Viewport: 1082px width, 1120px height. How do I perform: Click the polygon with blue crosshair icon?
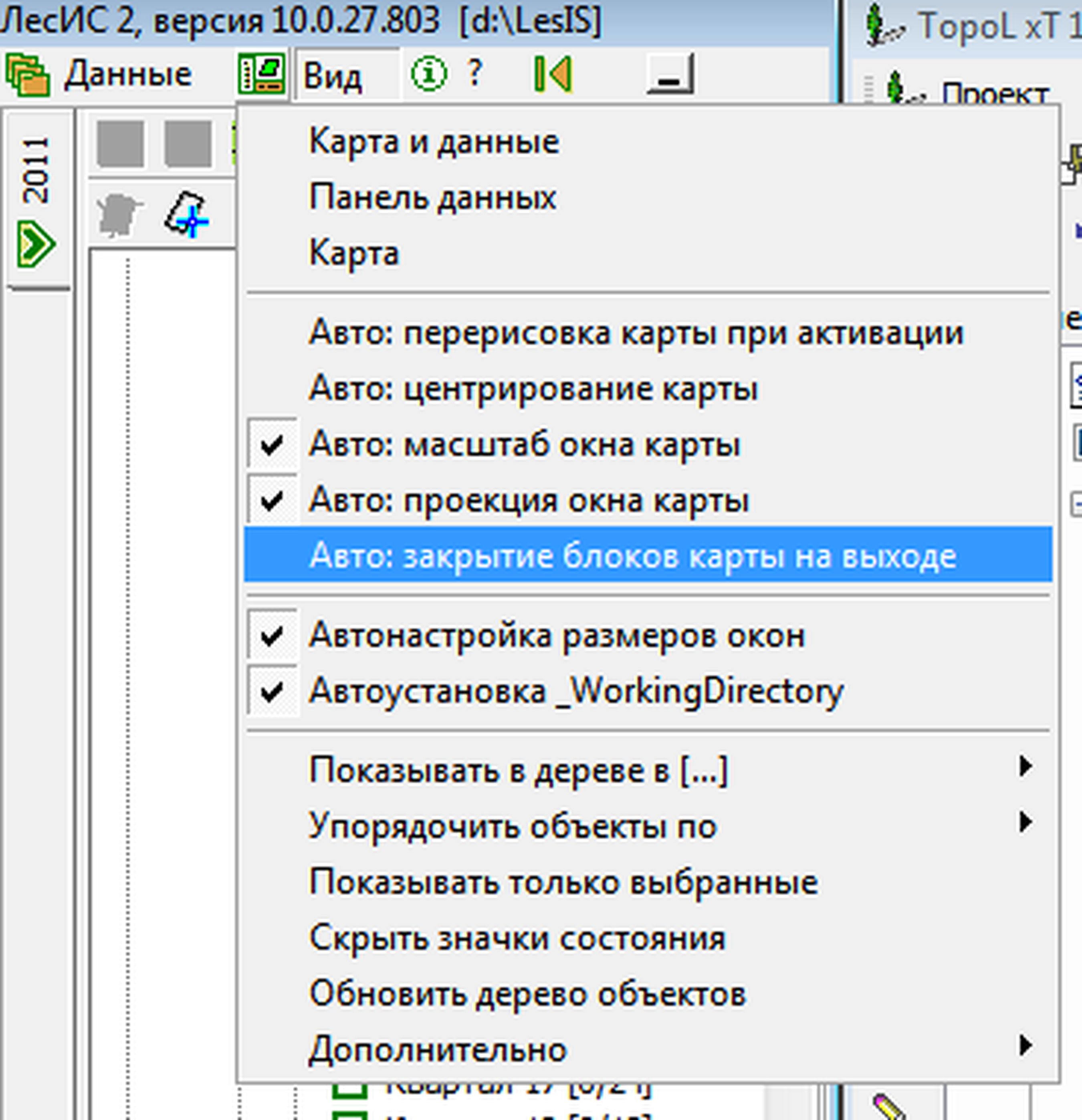click(x=186, y=215)
